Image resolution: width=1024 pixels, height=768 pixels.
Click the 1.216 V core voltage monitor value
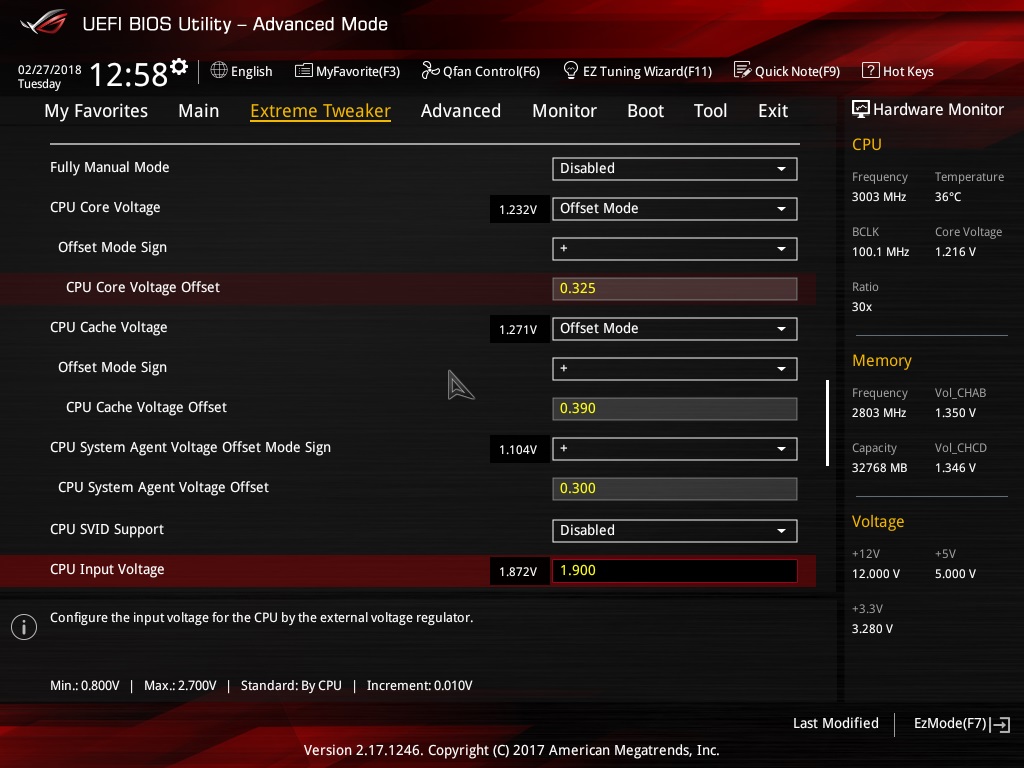click(x=955, y=251)
